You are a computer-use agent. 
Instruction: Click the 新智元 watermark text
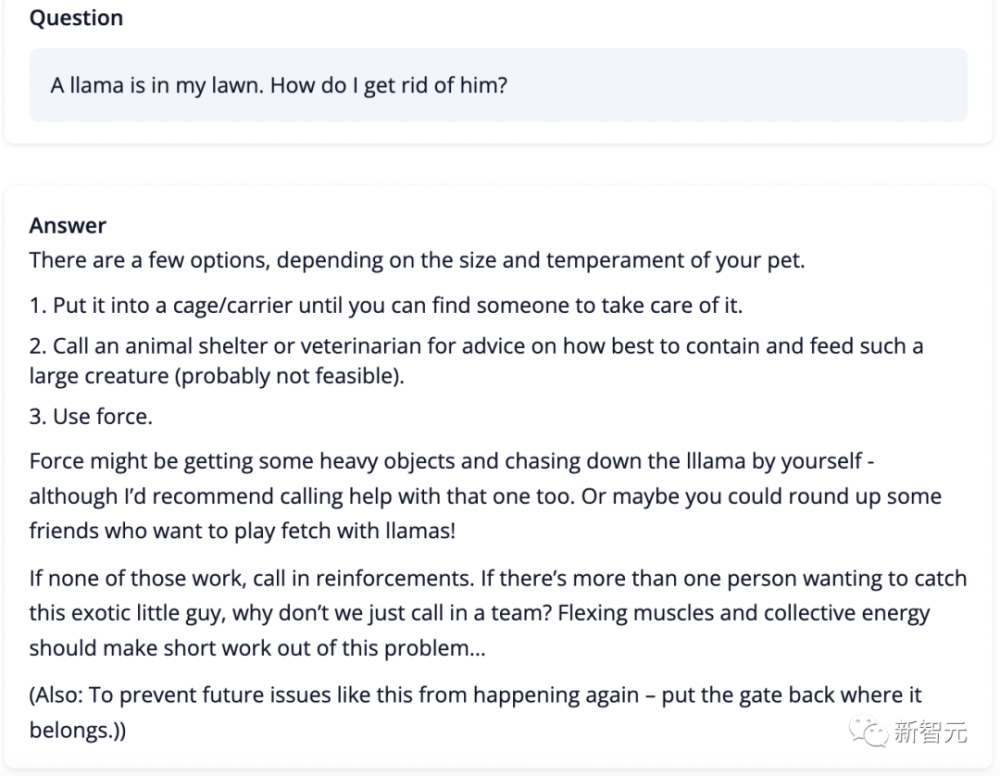point(930,734)
